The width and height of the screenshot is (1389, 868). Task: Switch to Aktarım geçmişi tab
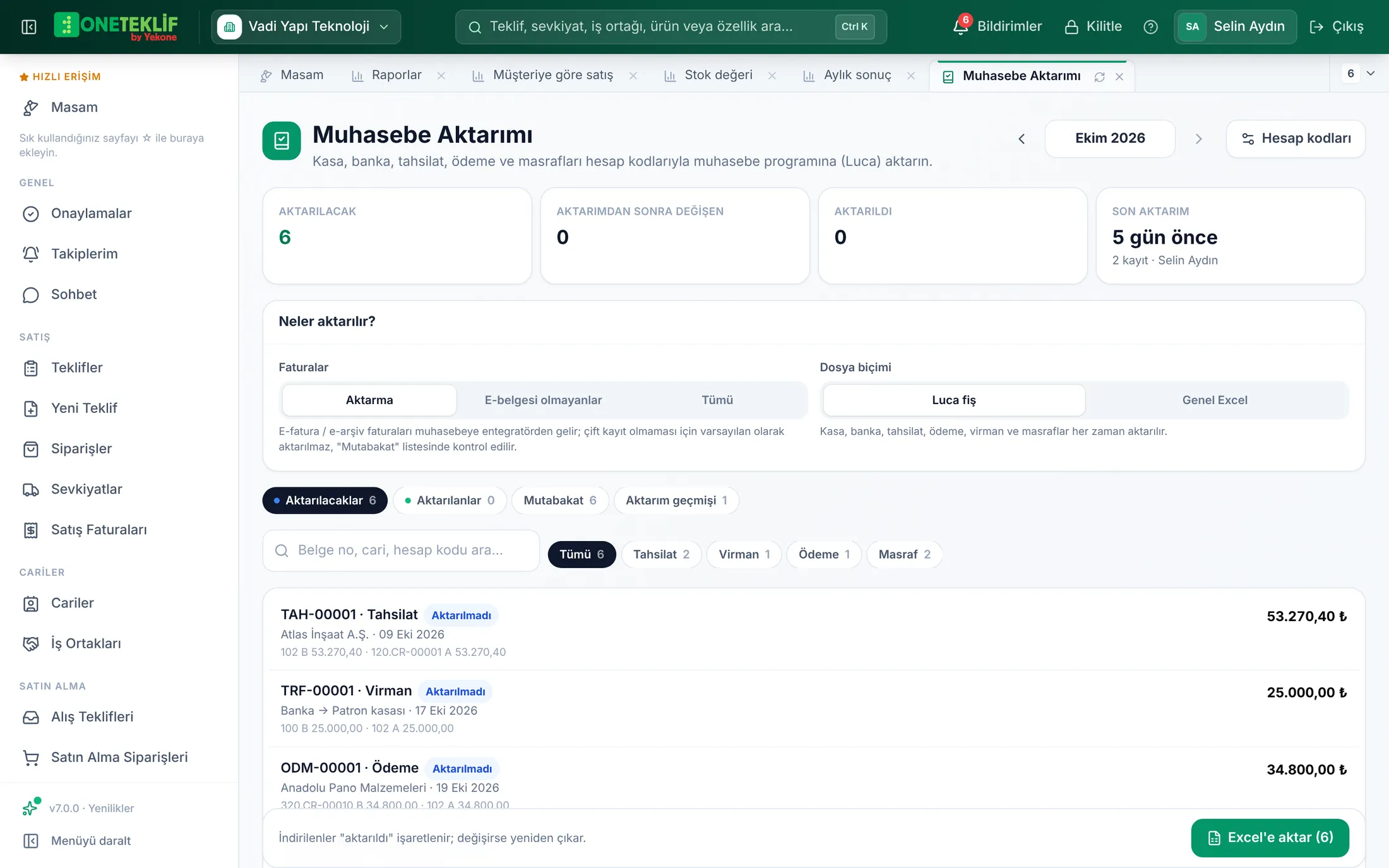click(676, 501)
